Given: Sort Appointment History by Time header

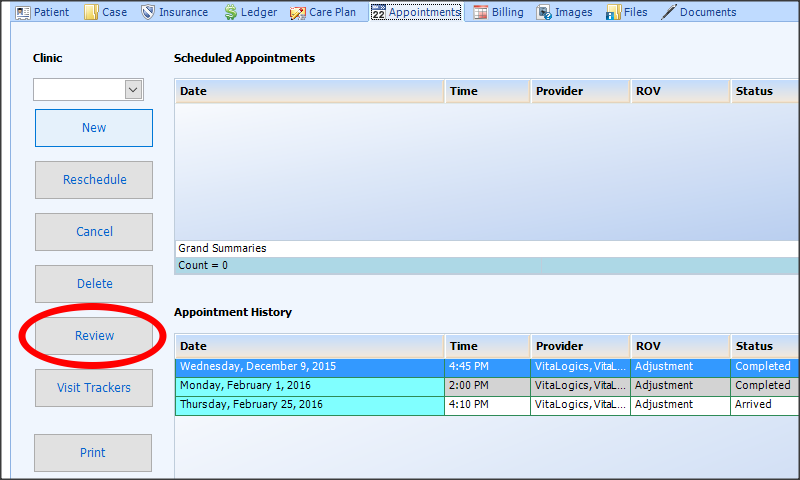Looking at the screenshot, I should coord(487,346).
